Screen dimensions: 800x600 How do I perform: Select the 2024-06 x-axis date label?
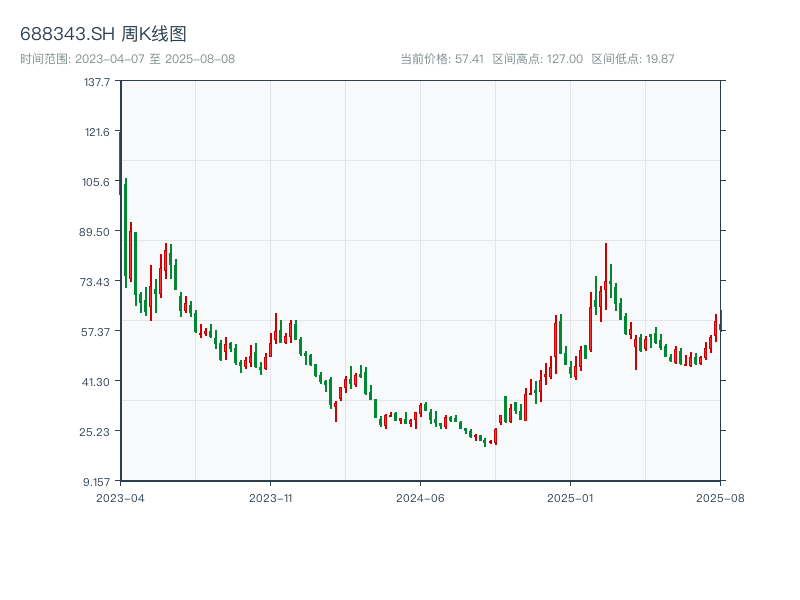click(420, 497)
